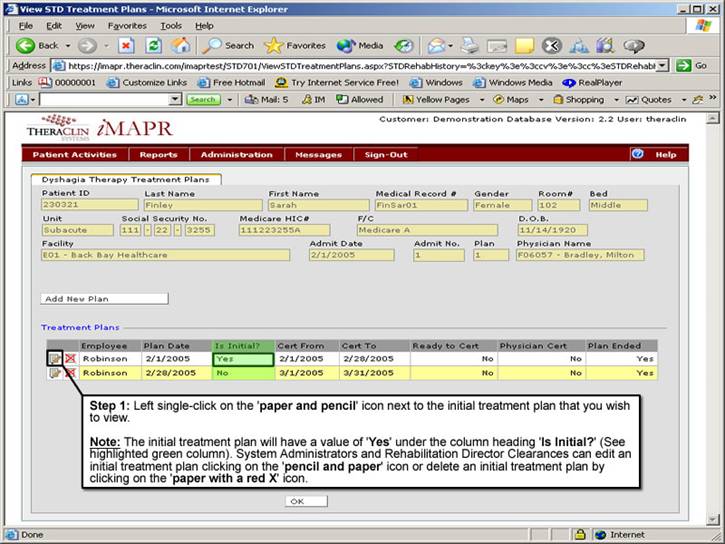Click the IE Home toolbar icon
Image resolution: width=725 pixels, height=544 pixels.
(180, 45)
